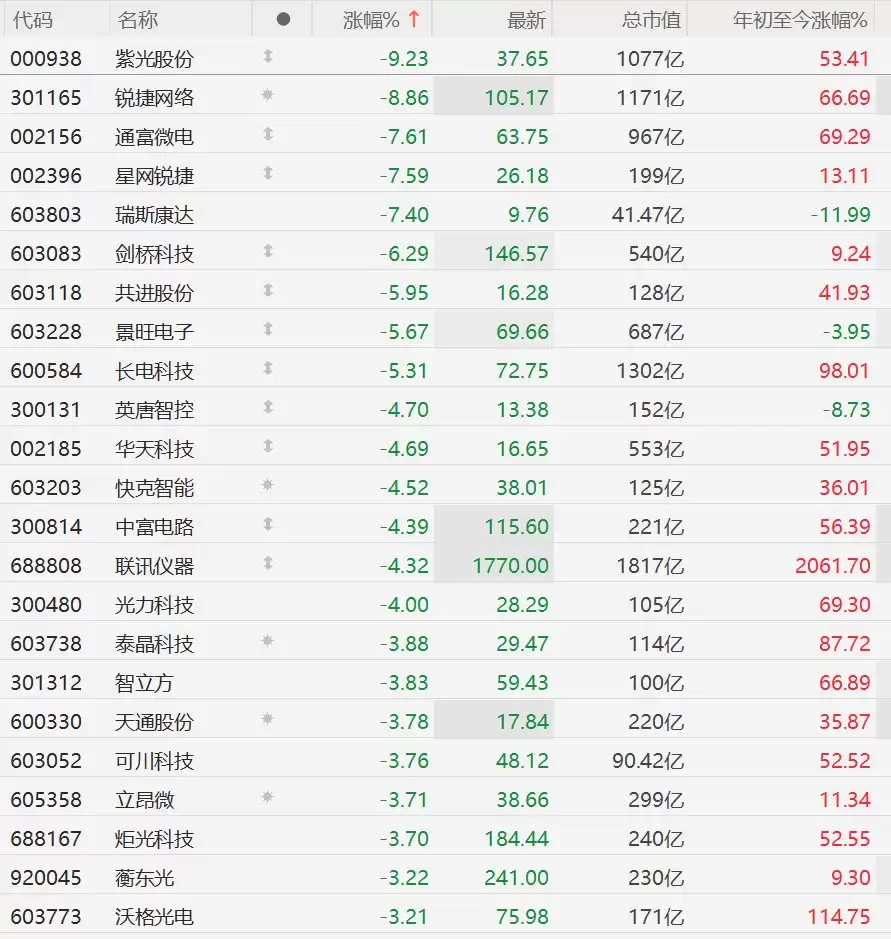Click the marker icon in 景旺电子 row
891x939 pixels.
pyautogui.click(x=268, y=329)
